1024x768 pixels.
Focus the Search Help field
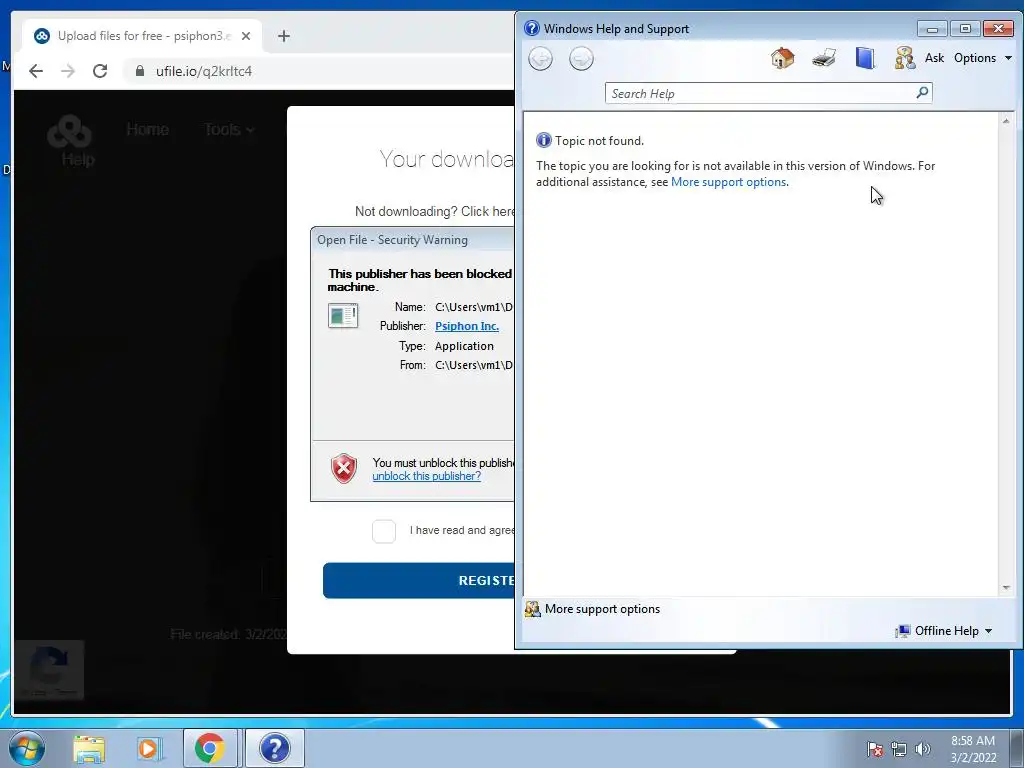760,93
